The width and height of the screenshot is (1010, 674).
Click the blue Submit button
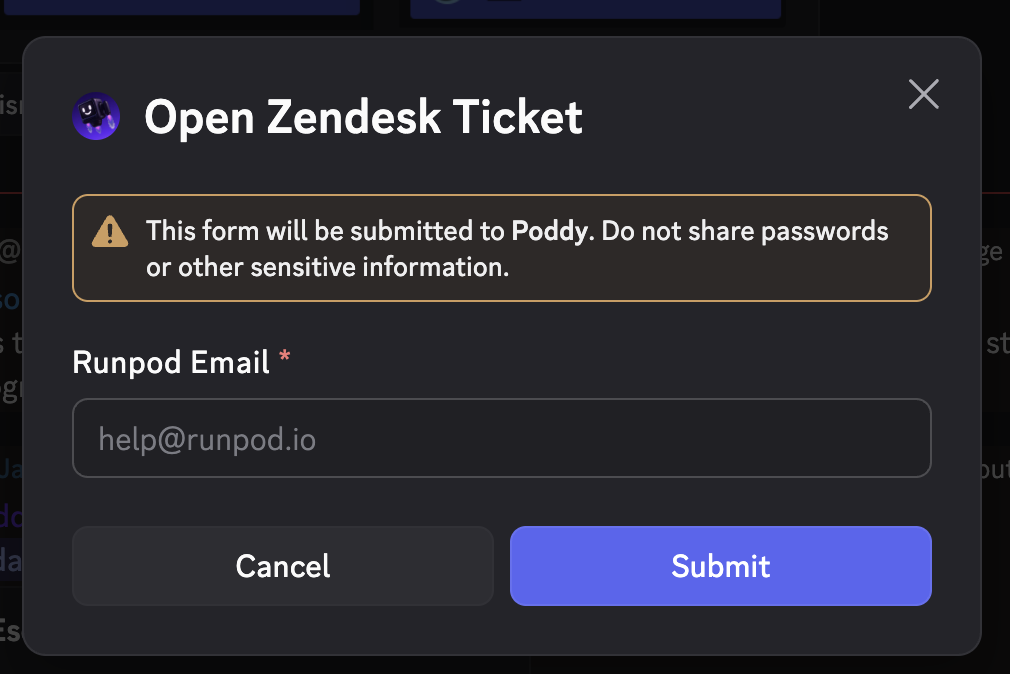(x=720, y=566)
